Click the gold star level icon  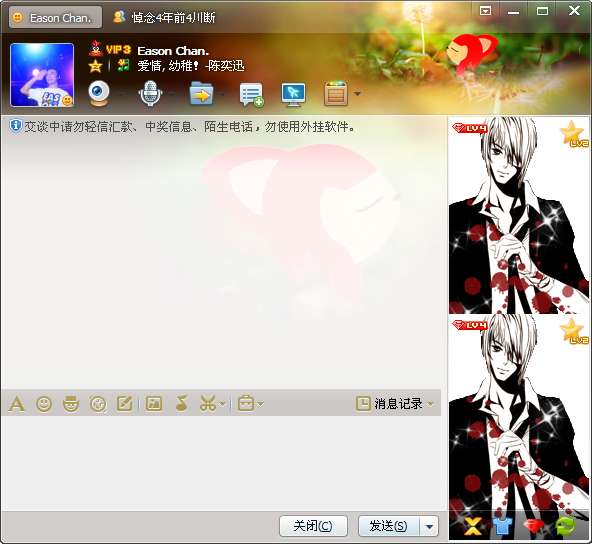(96, 66)
